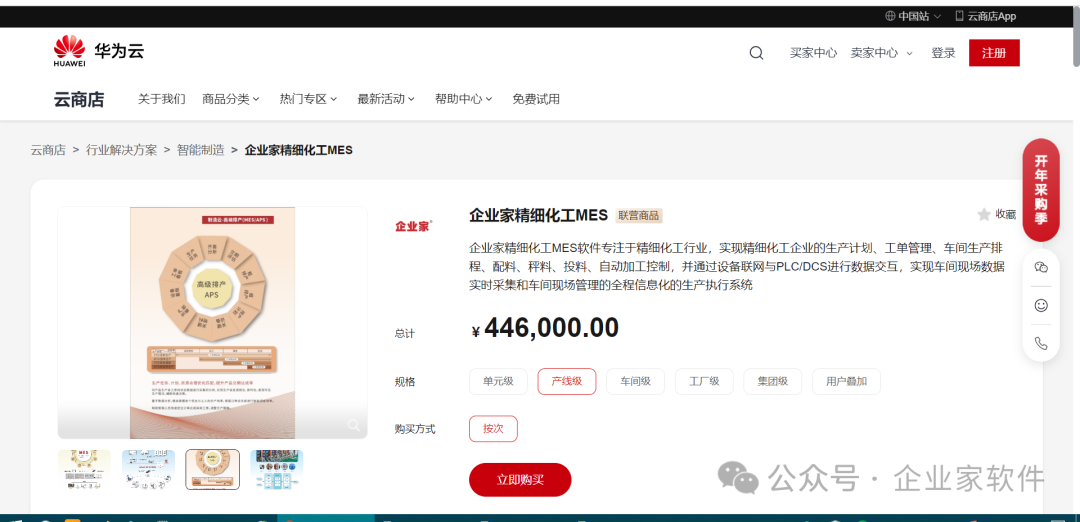Image resolution: width=1080 pixels, height=522 pixels.
Task: Click 云商店 in the breadcrumb
Action: 48,149
